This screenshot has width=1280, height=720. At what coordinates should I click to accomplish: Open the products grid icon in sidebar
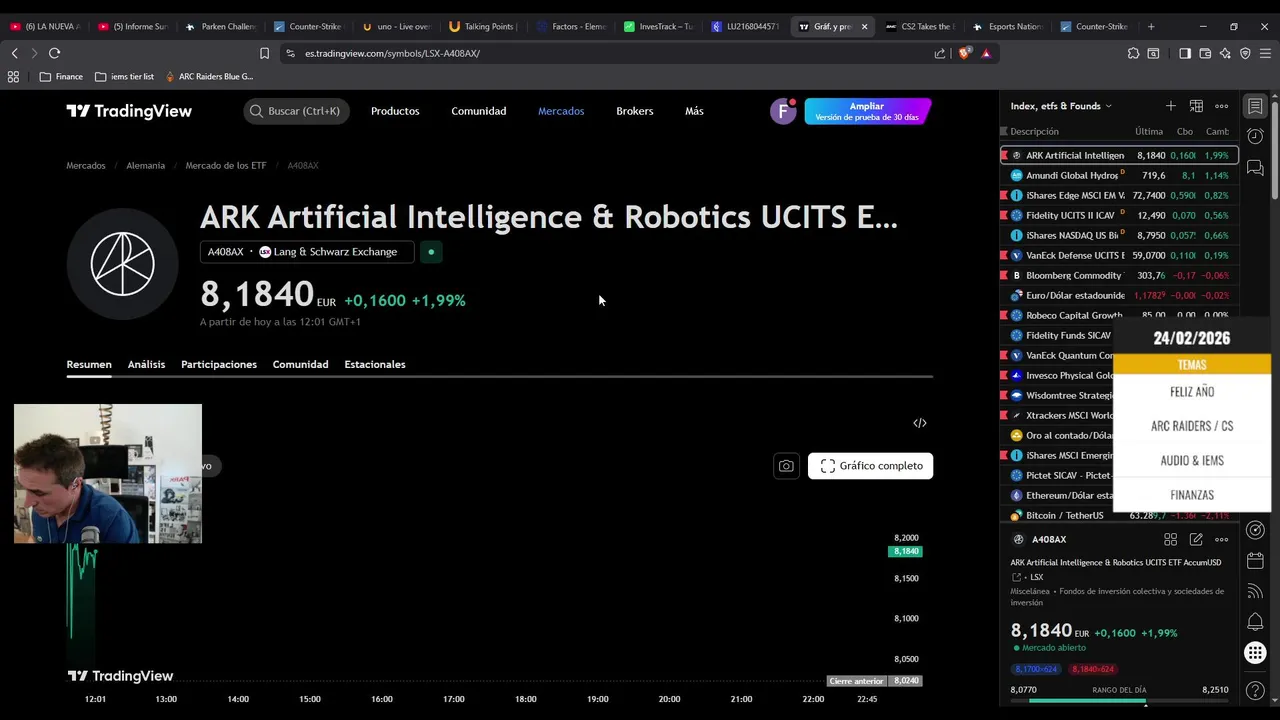pos(1255,653)
